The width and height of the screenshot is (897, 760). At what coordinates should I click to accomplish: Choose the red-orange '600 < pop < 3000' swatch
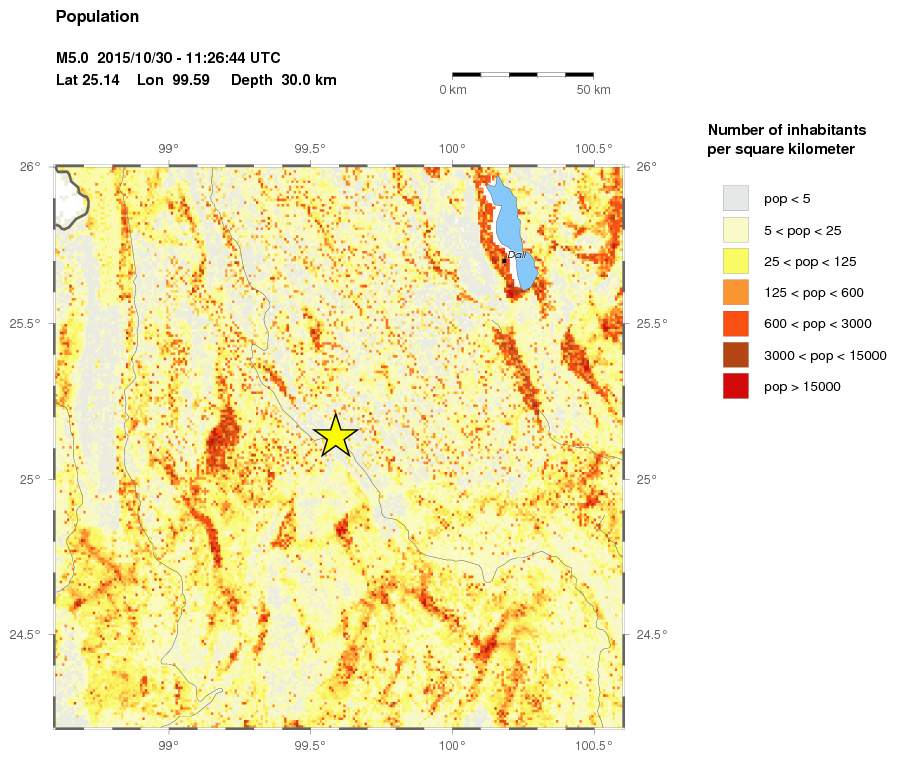(x=736, y=323)
